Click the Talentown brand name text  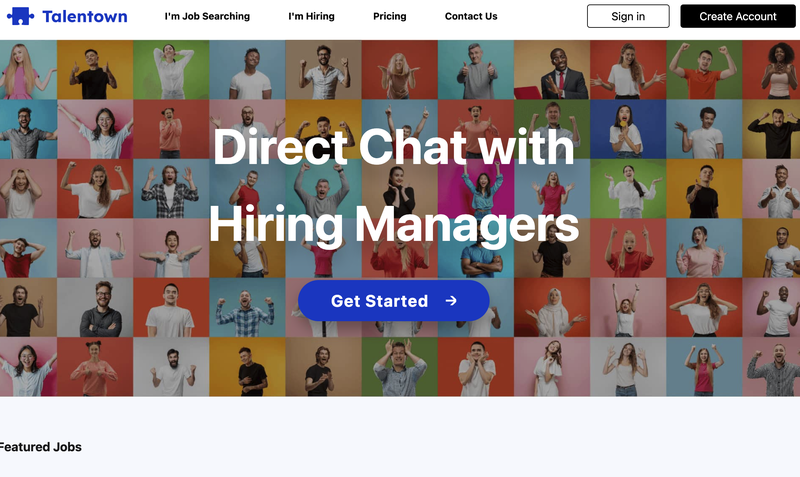coord(85,16)
